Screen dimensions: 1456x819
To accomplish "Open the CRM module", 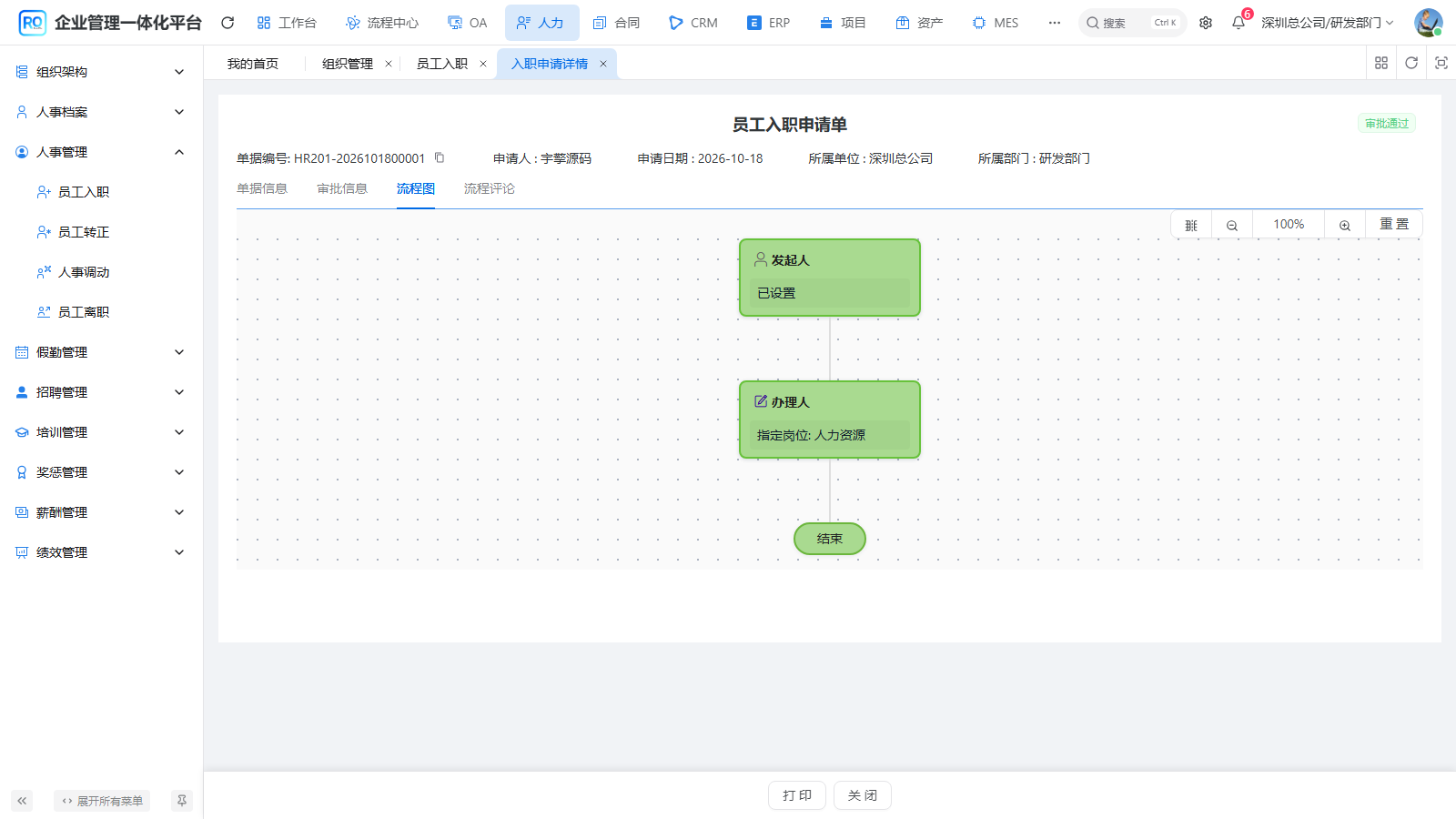I will (x=693, y=23).
